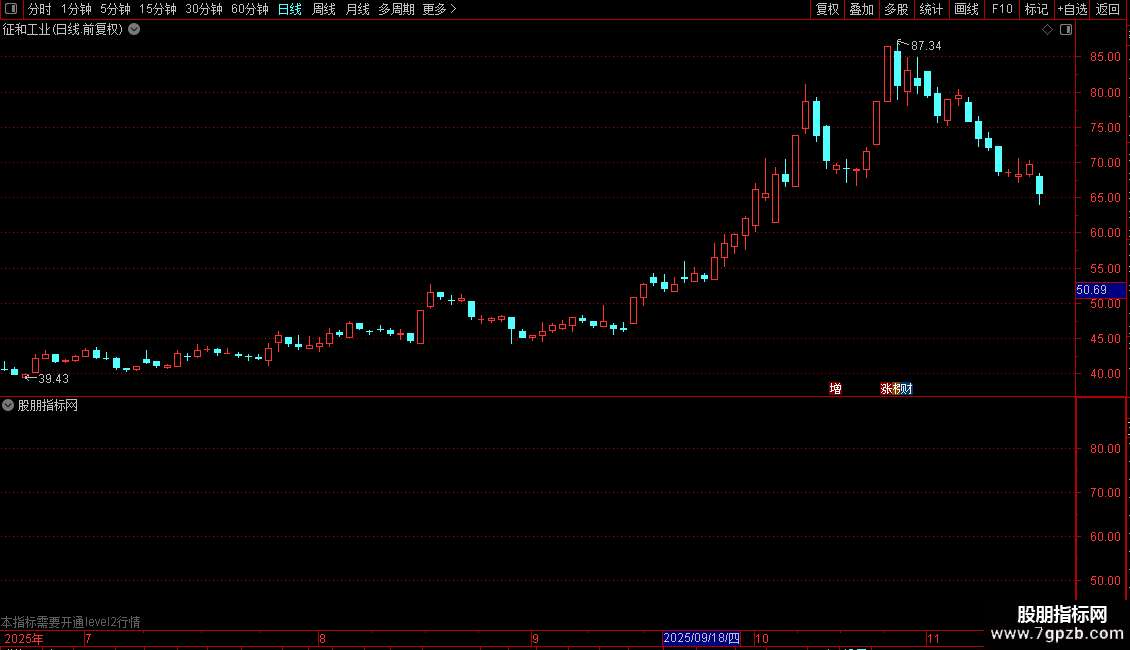Click 本指标需要开通level2行情 notice

pos(71,622)
